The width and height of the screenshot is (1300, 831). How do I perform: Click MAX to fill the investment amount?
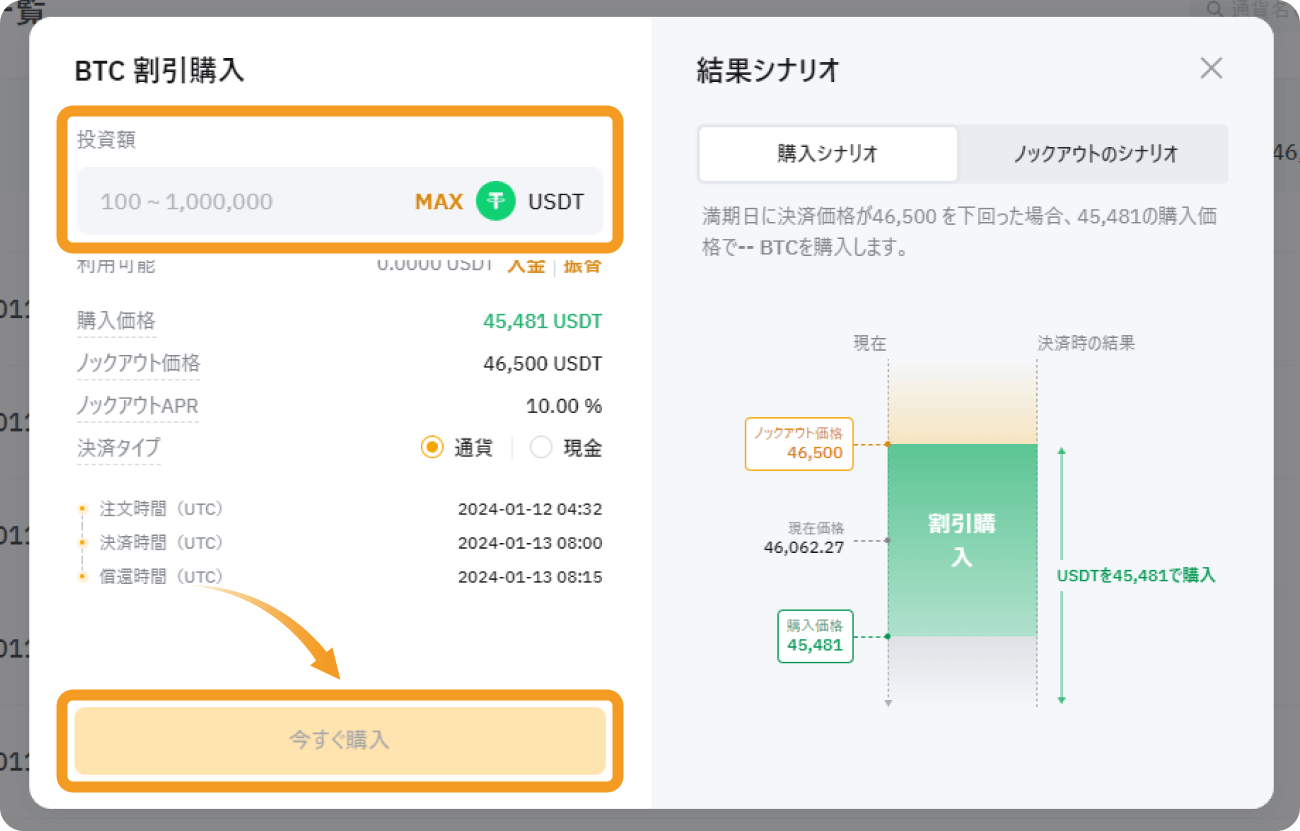pyautogui.click(x=439, y=201)
